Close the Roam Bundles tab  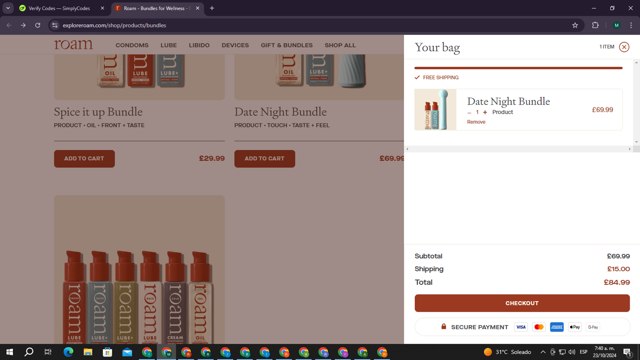click(x=198, y=8)
